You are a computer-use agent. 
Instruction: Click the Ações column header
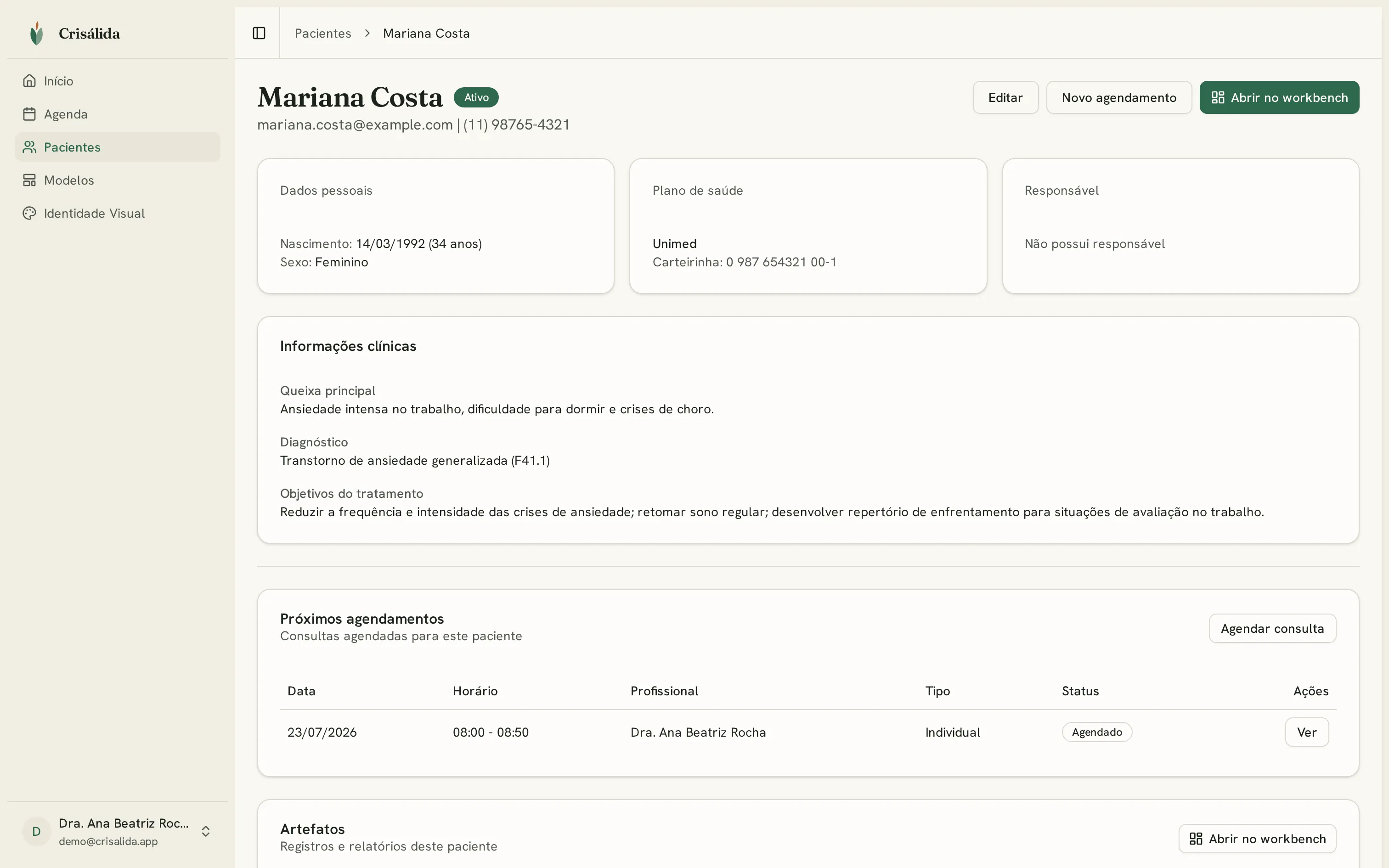[1311, 691]
